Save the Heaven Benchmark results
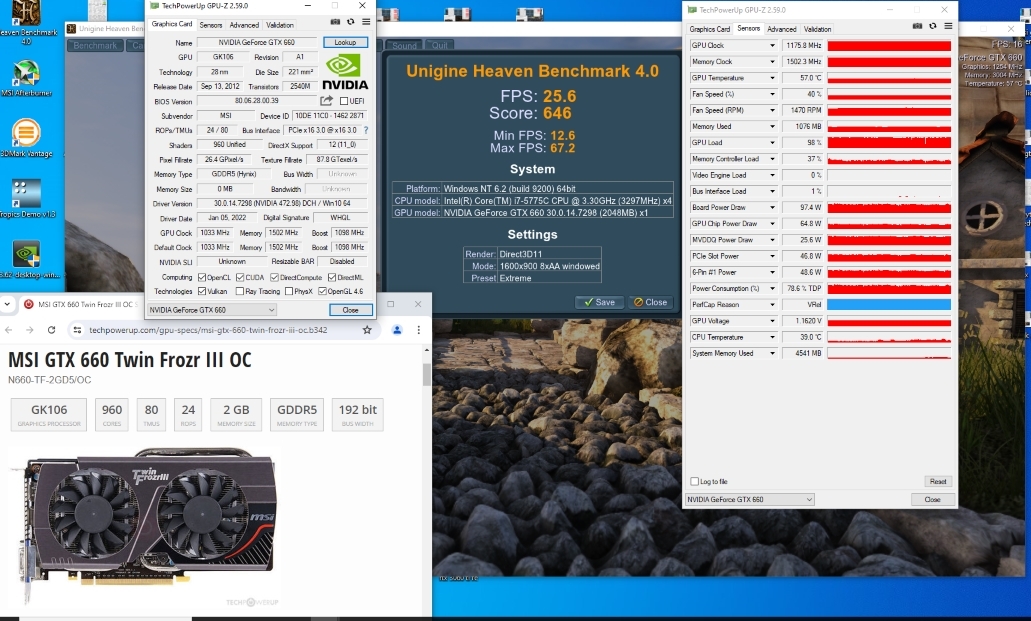Screen dimensions: 1031x621 pyautogui.click(x=599, y=302)
